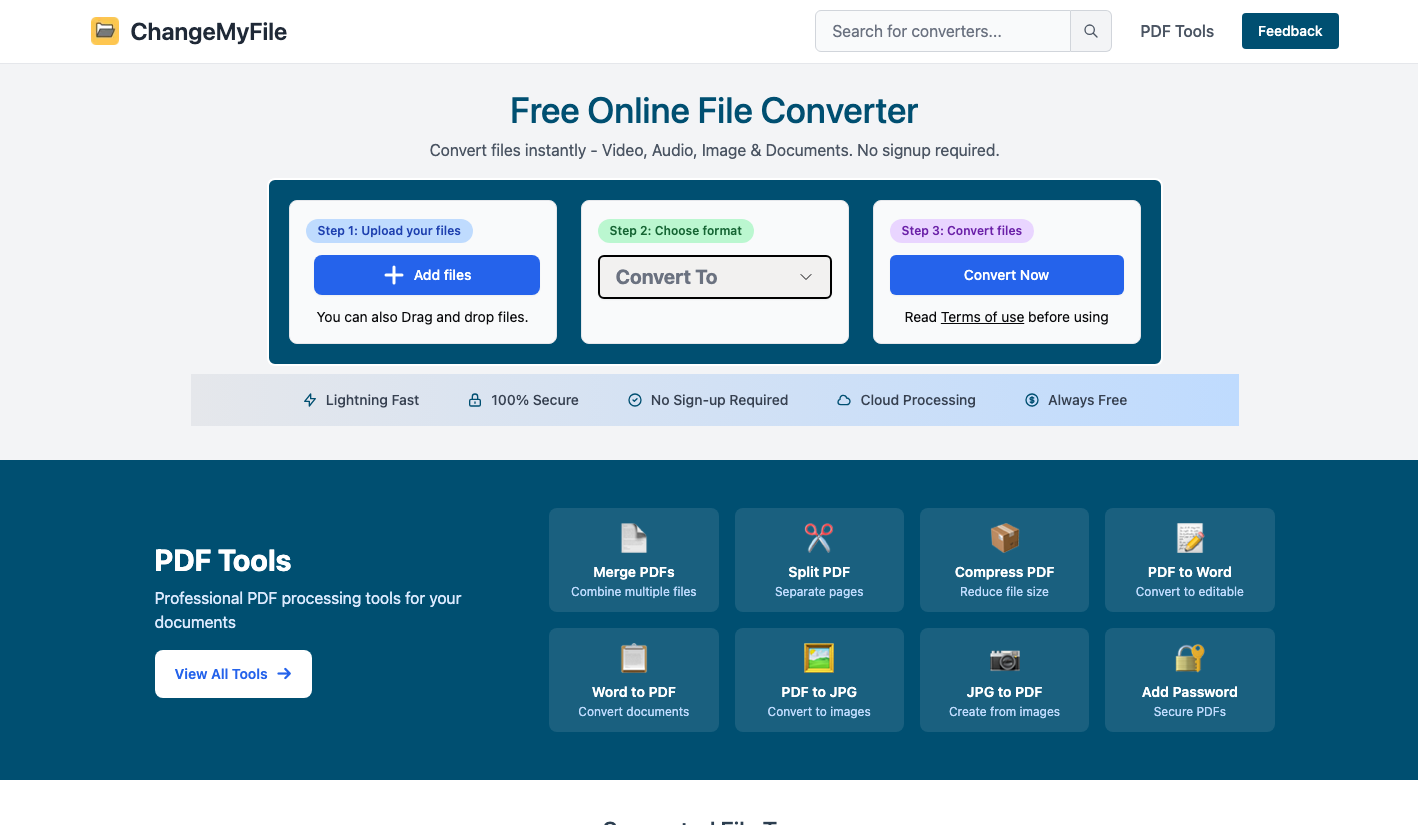Select the PDF to JPG image icon
Image resolution: width=1418 pixels, height=825 pixels.
coord(818,657)
